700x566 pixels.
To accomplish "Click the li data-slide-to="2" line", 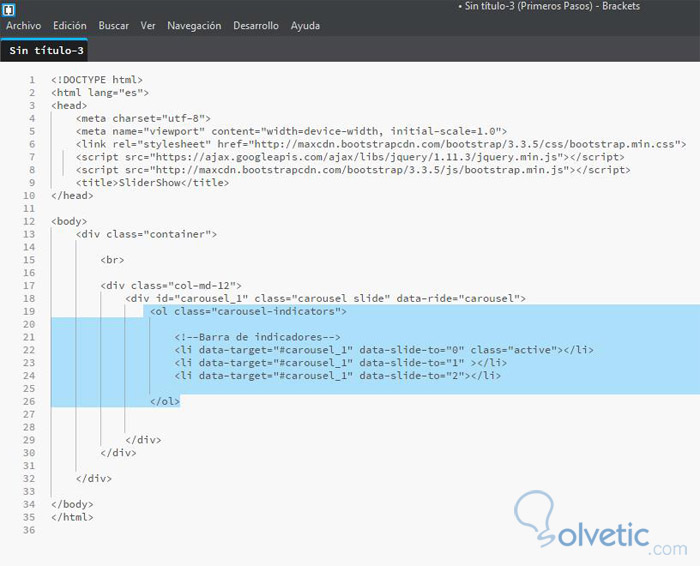I will [x=338, y=376].
